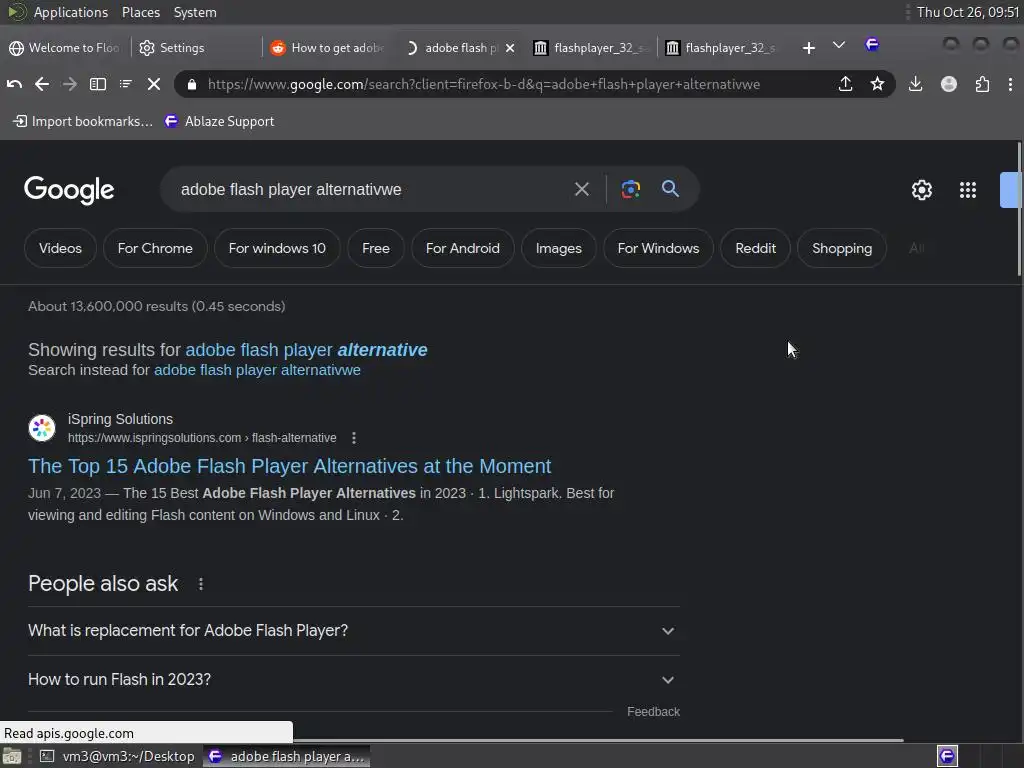The width and height of the screenshot is (1024, 768).
Task: Open the Google apps grid
Action: pyautogui.click(x=968, y=190)
